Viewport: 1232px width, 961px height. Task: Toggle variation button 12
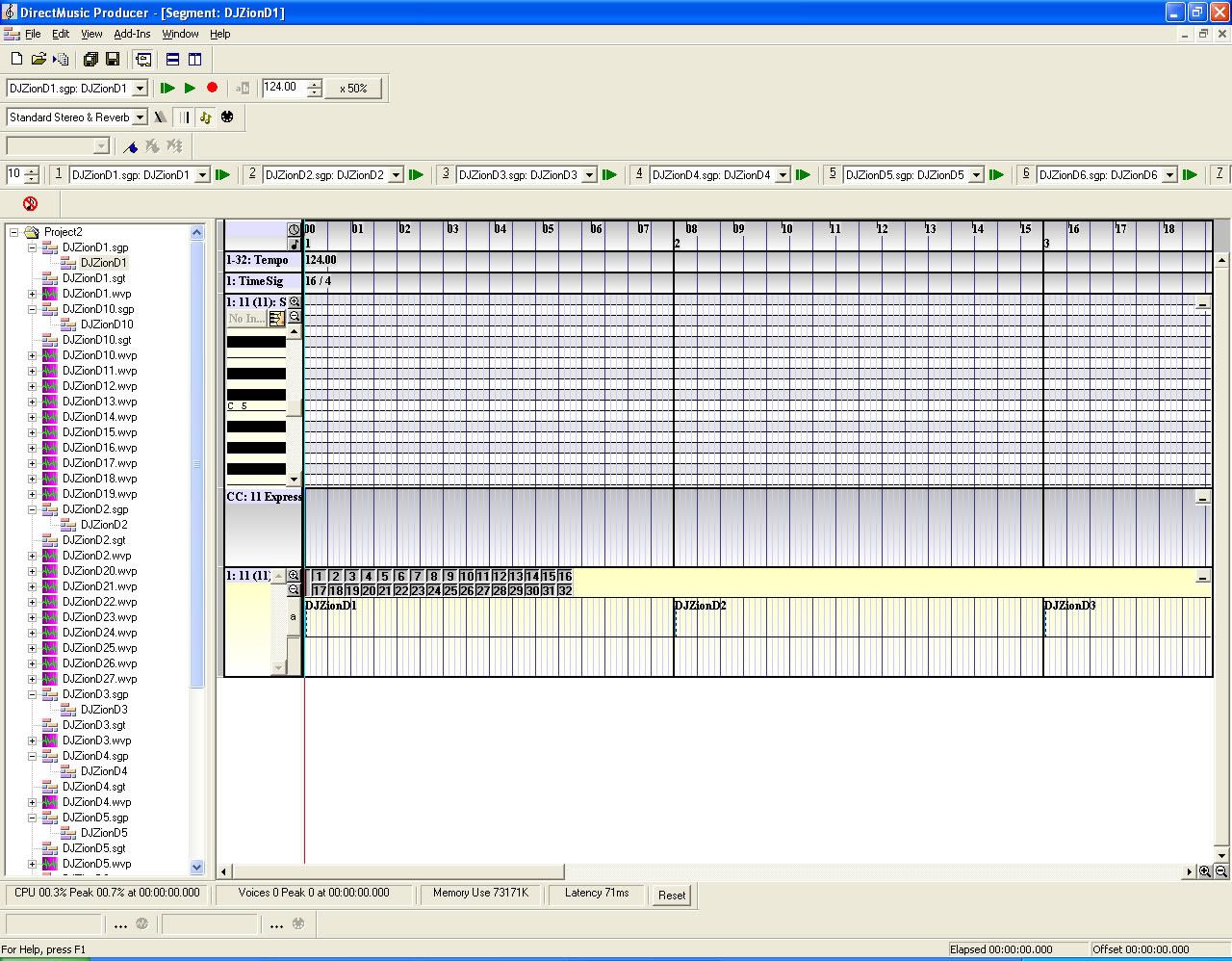500,576
